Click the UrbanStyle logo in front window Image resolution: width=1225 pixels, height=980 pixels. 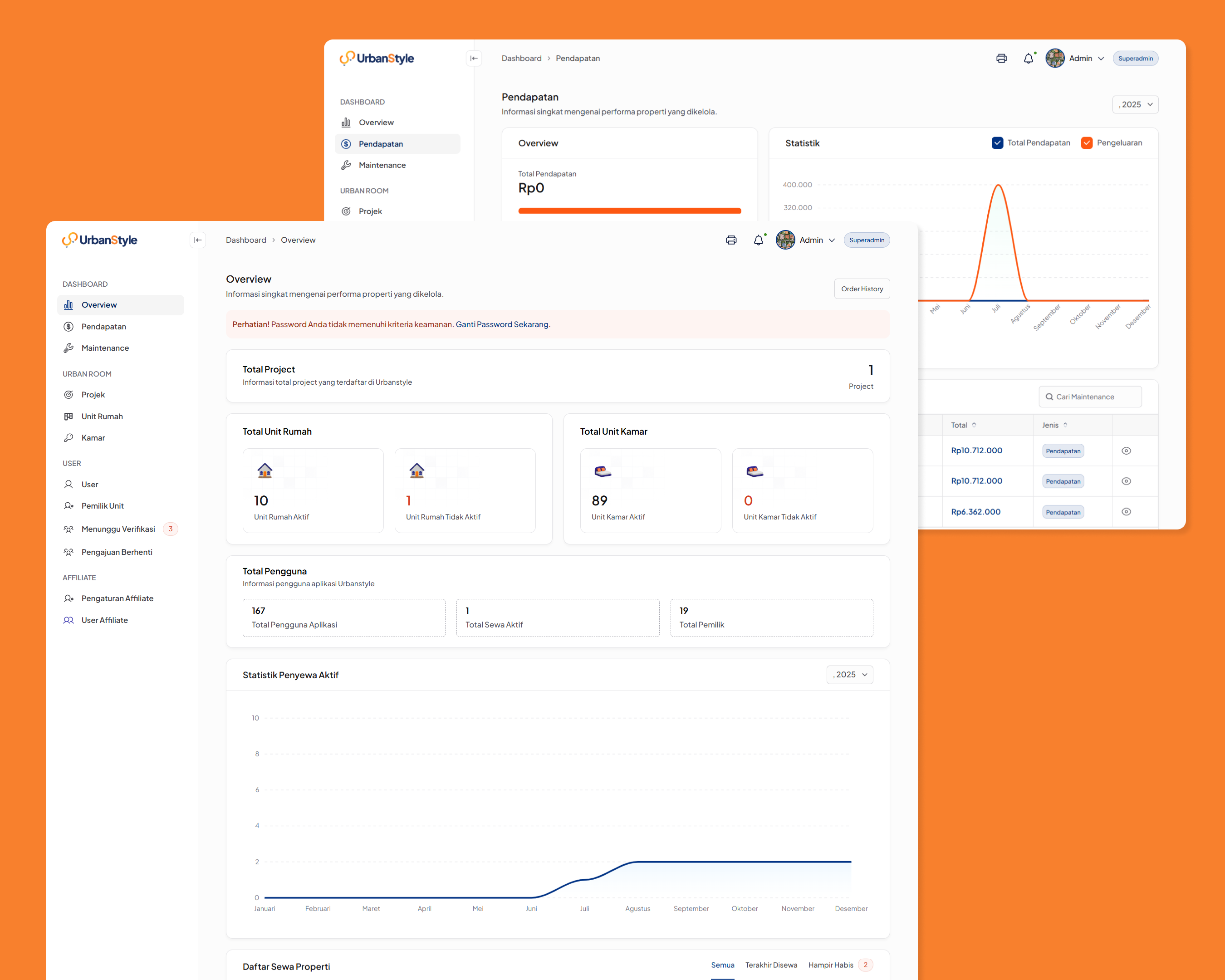point(100,240)
